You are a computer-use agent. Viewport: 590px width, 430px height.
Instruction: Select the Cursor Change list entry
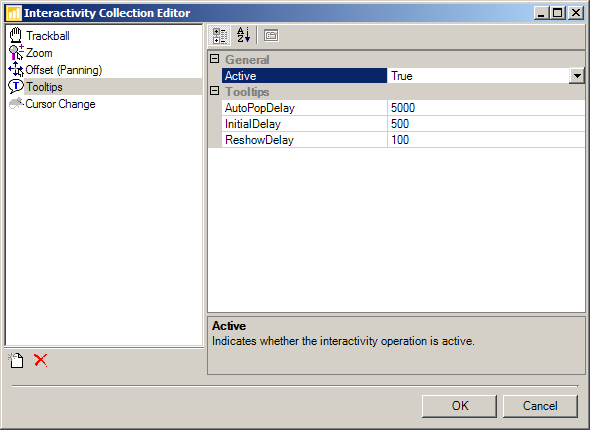tap(60, 104)
